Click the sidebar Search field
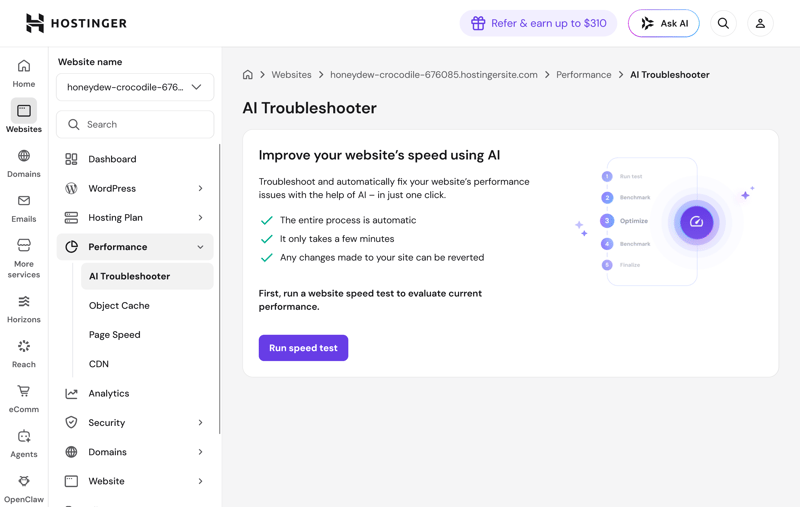Image resolution: width=800 pixels, height=507 pixels. coord(135,124)
